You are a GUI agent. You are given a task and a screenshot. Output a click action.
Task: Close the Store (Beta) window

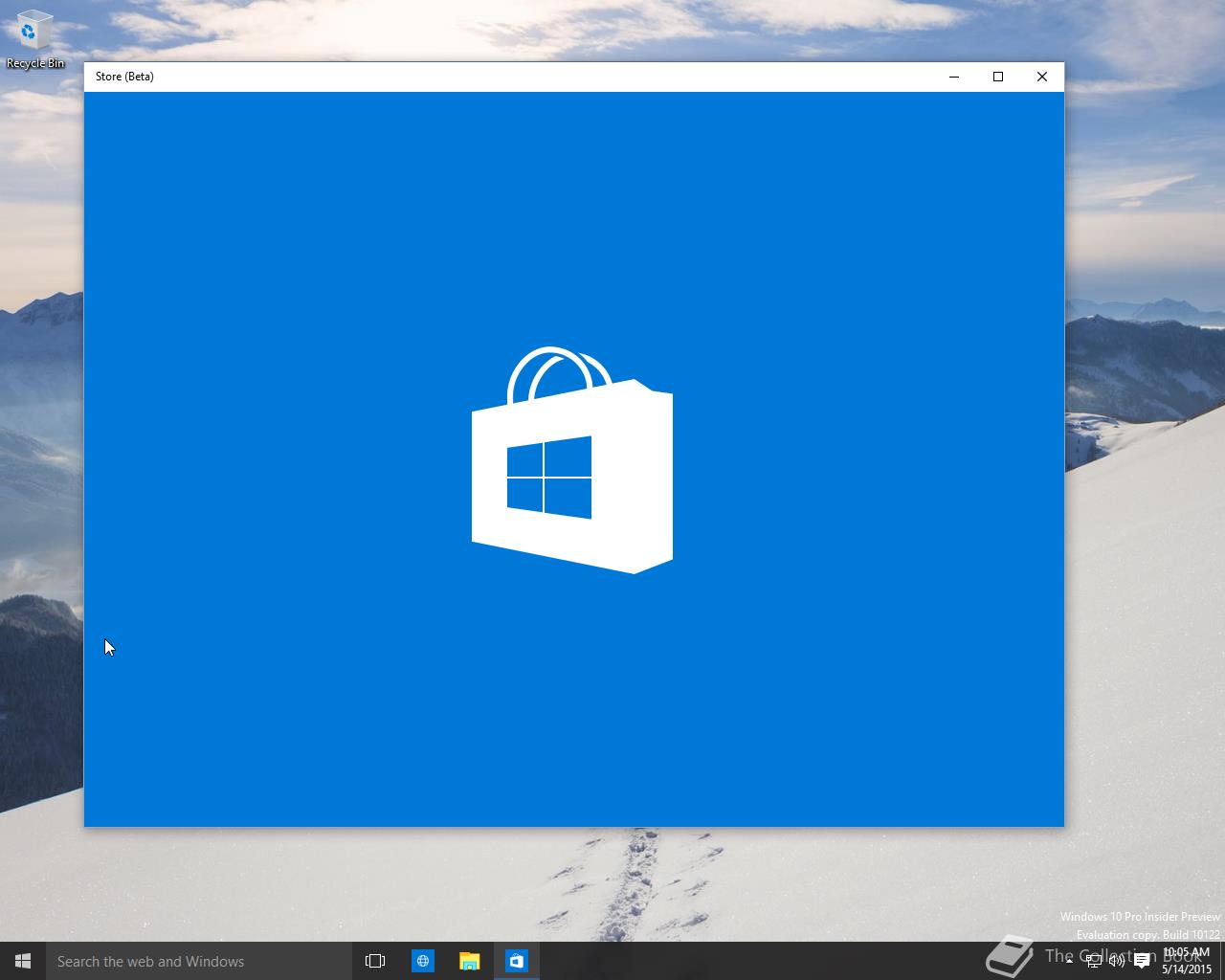1042,77
